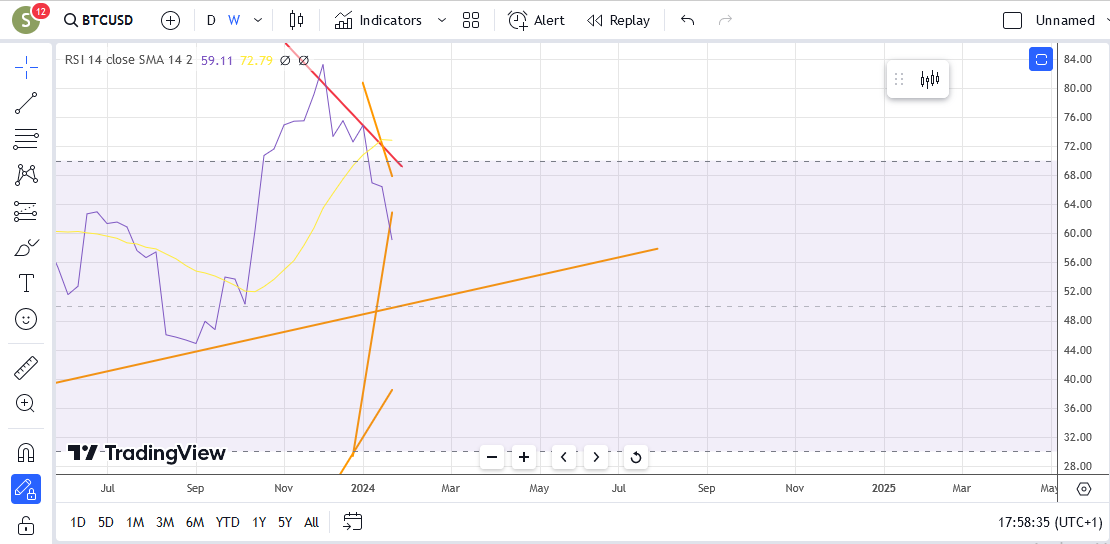Select the trend line drawing tool

(x=26, y=103)
